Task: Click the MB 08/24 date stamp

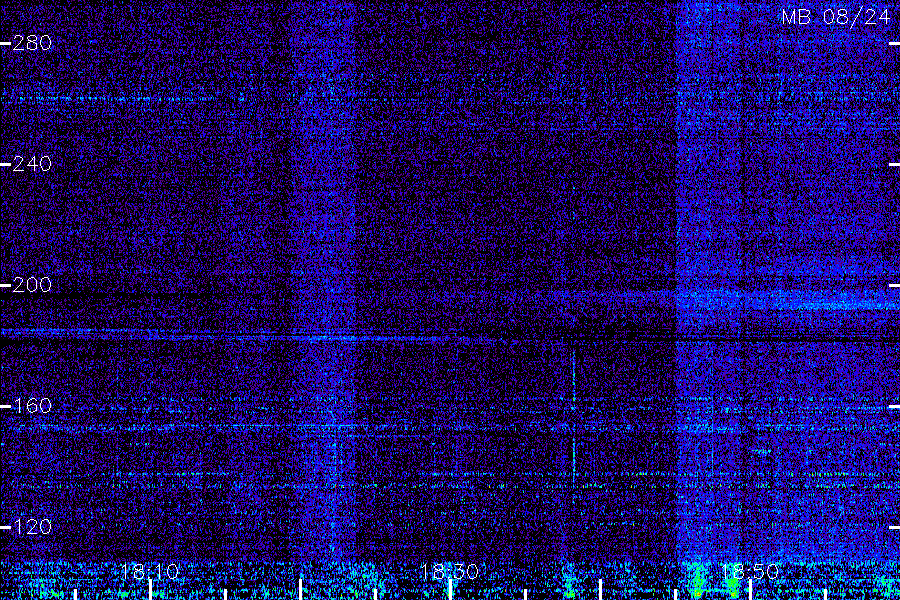Action: click(x=836, y=17)
